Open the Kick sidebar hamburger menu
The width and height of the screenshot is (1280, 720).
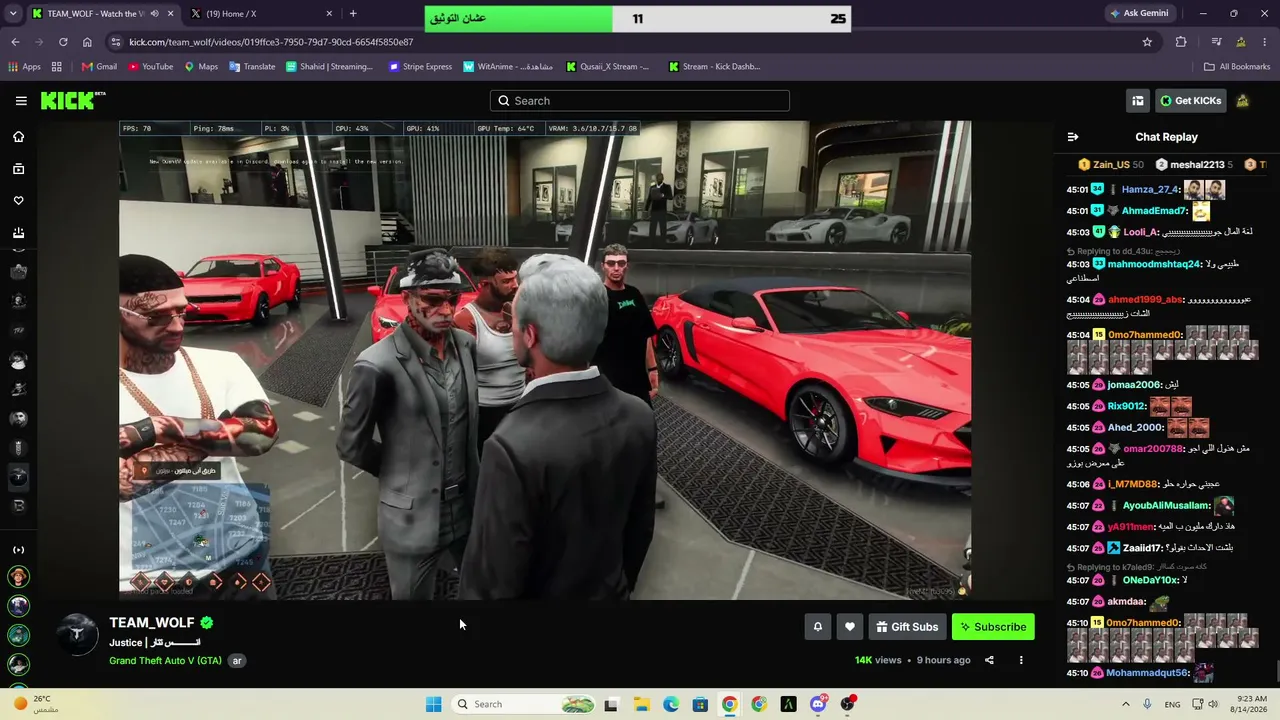tap(21, 101)
